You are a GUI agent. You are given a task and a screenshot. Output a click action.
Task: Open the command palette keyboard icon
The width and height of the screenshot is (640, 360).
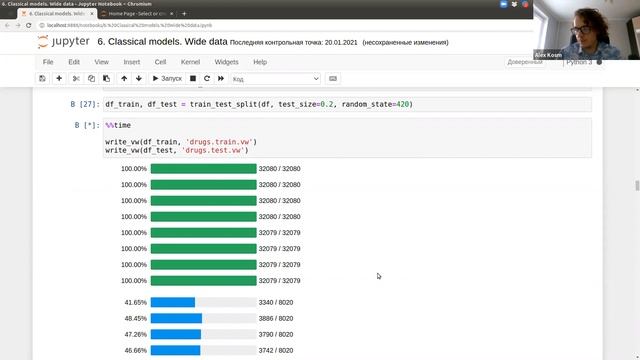pos(333,78)
